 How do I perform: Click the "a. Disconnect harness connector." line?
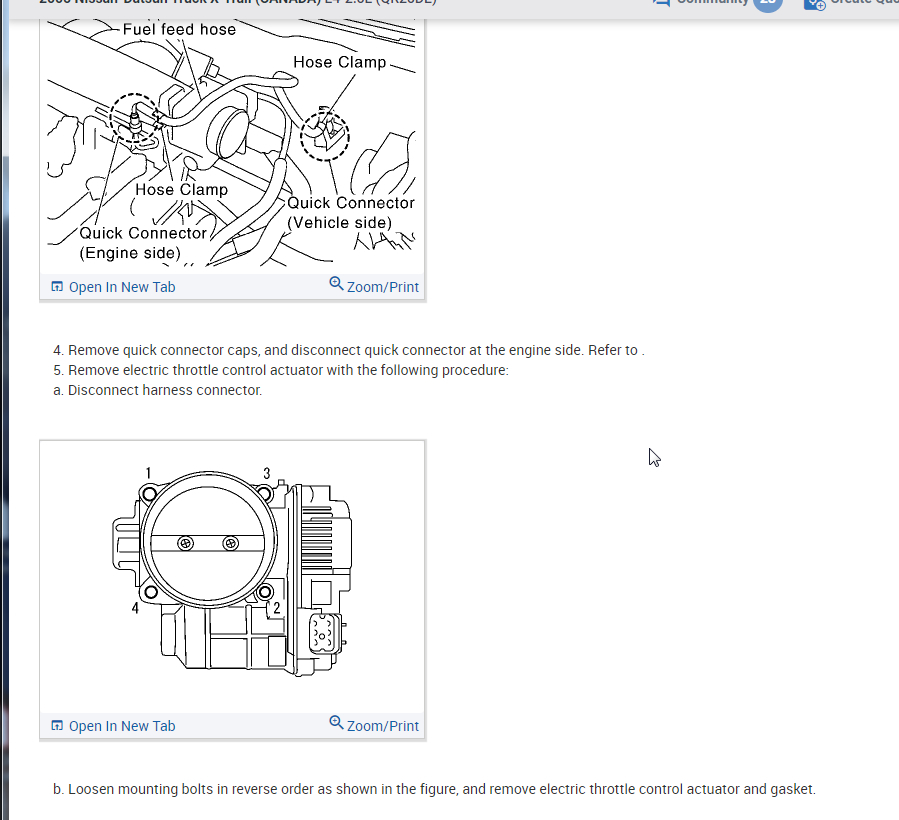pos(157,391)
